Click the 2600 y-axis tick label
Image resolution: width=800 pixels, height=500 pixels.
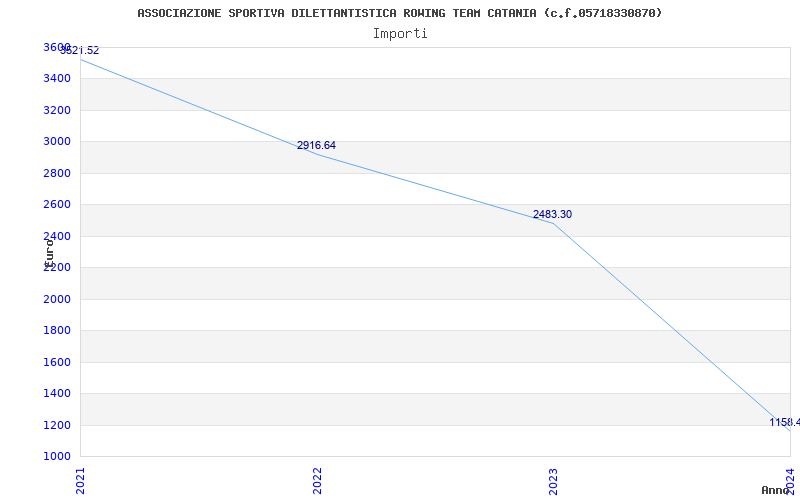coord(57,205)
